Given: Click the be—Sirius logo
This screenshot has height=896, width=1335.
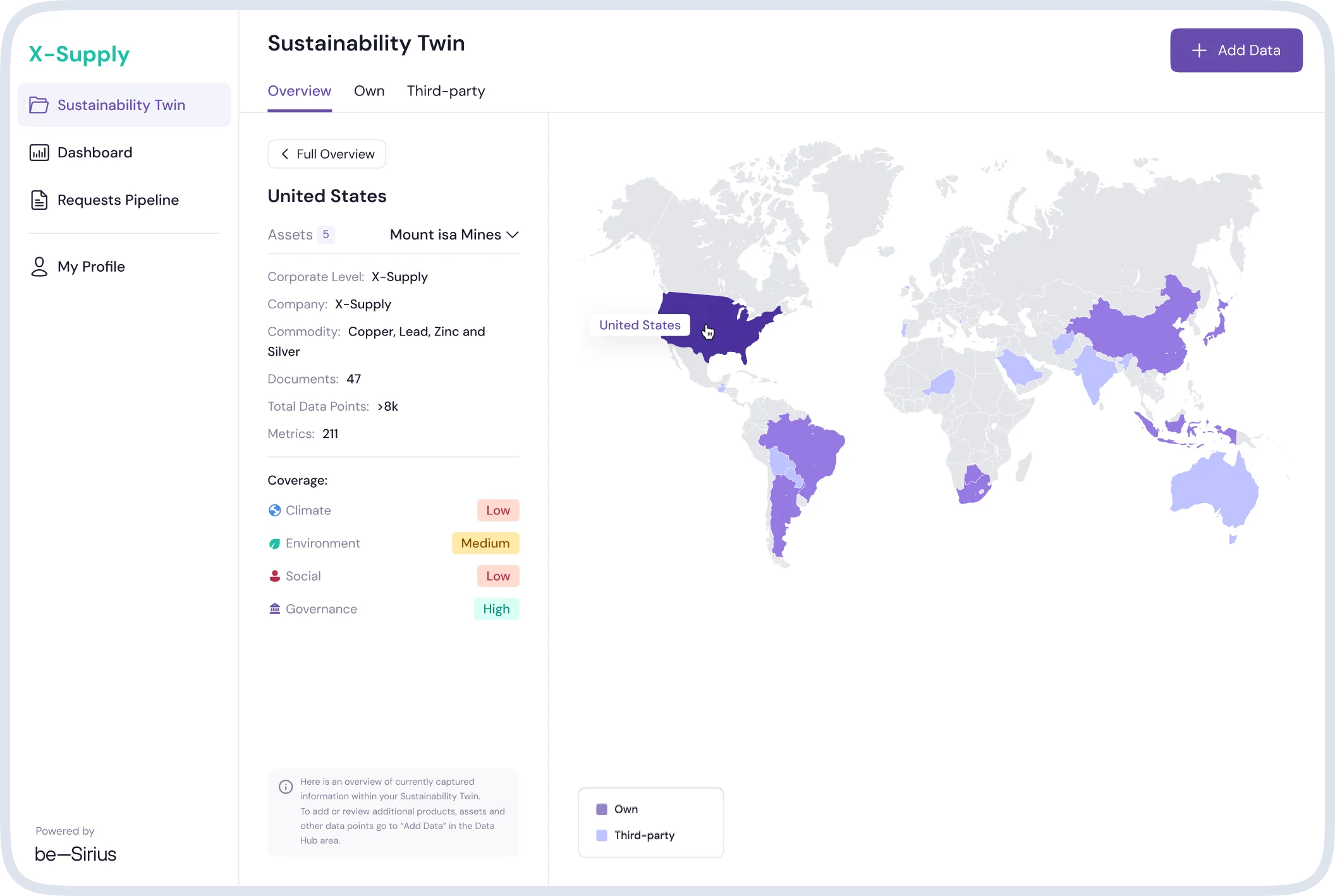Looking at the screenshot, I should (75, 854).
